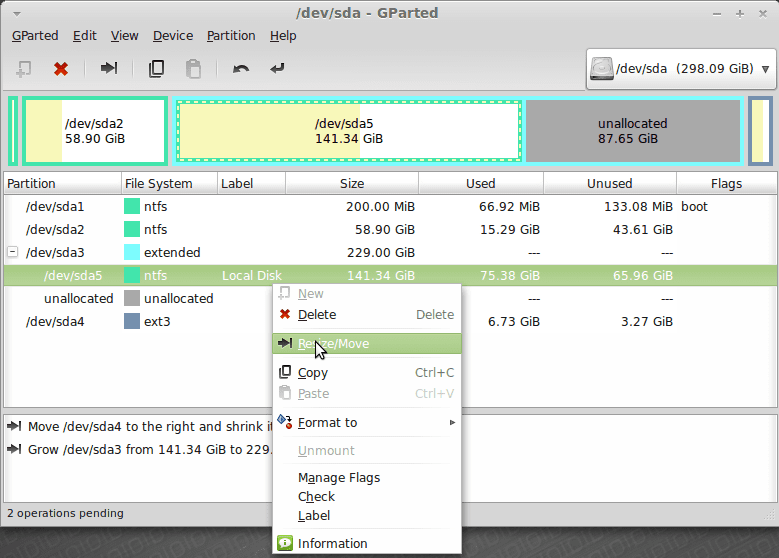Viewport: 779px width, 558px height.
Task: Click the ntfs color swatch of /dev/sda1
Action: pos(132,207)
